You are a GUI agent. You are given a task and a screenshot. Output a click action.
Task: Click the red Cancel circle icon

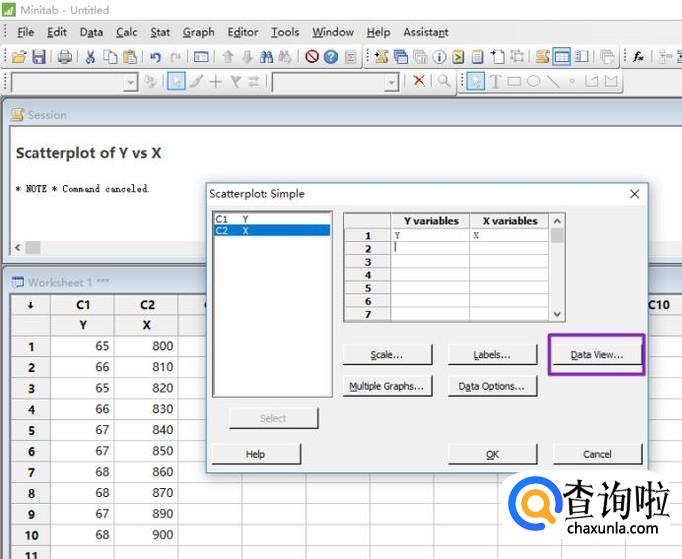[312, 57]
